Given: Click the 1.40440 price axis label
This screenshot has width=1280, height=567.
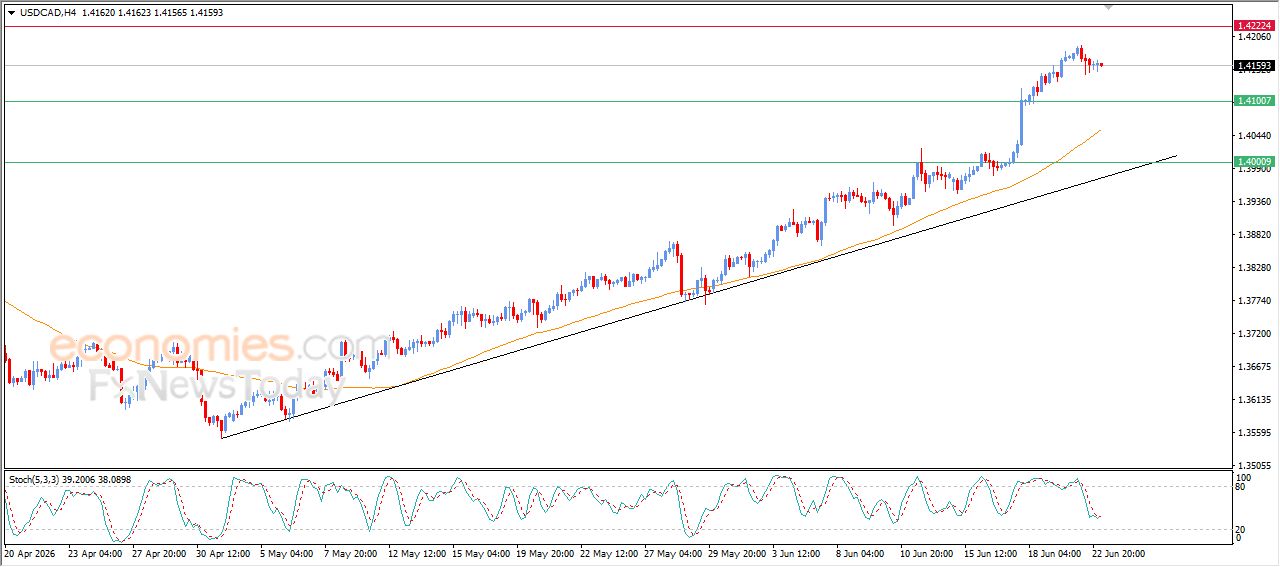Looking at the screenshot, I should pos(1254,136).
